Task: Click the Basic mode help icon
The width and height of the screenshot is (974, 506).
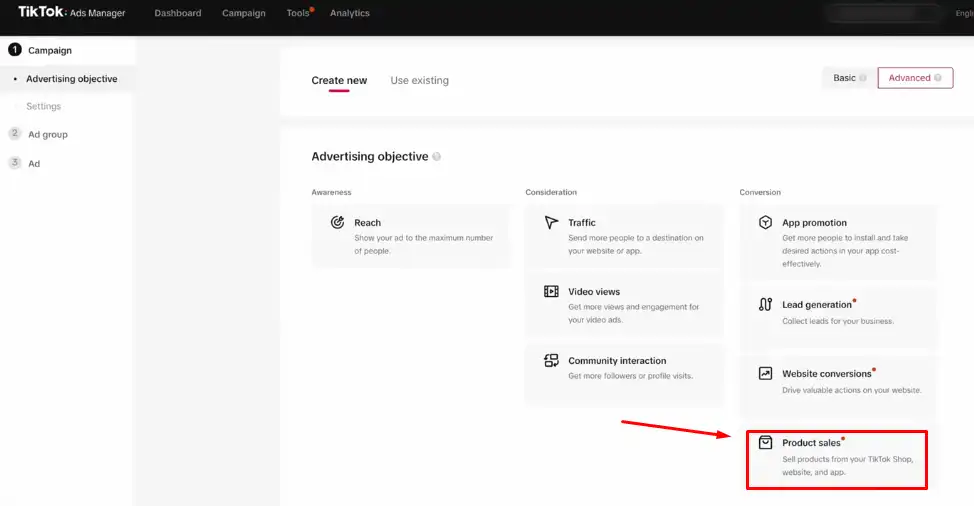Action: [863, 78]
